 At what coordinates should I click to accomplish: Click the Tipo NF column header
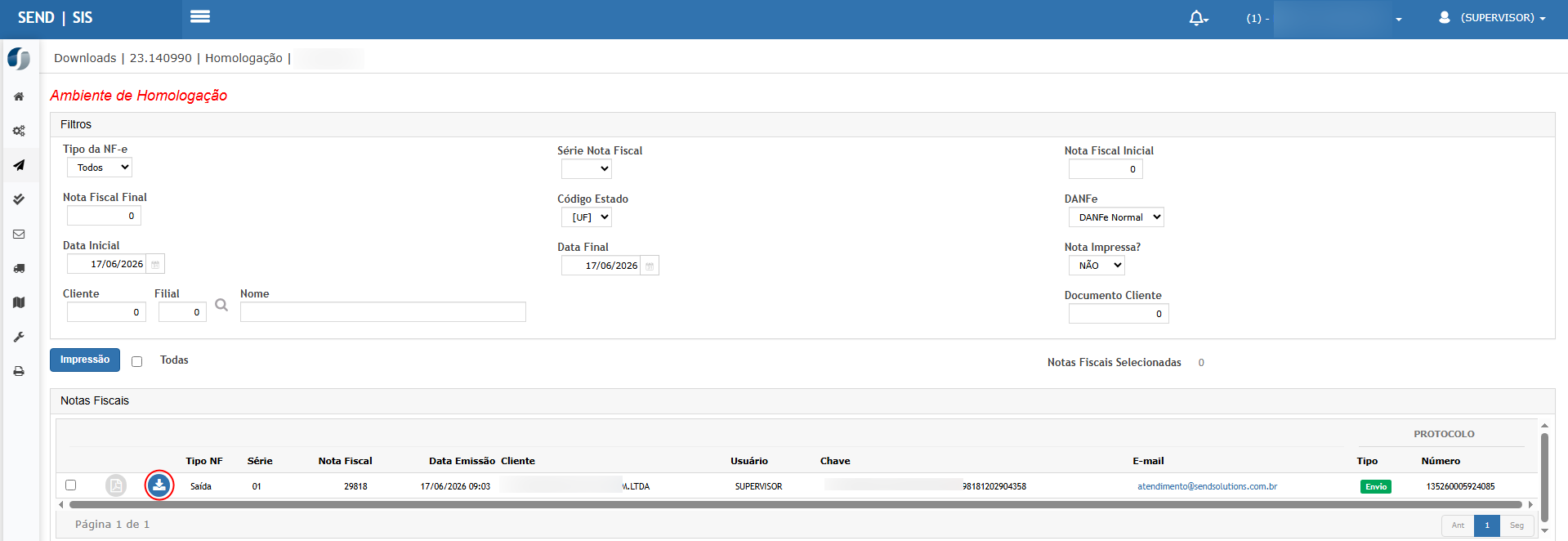click(x=204, y=461)
